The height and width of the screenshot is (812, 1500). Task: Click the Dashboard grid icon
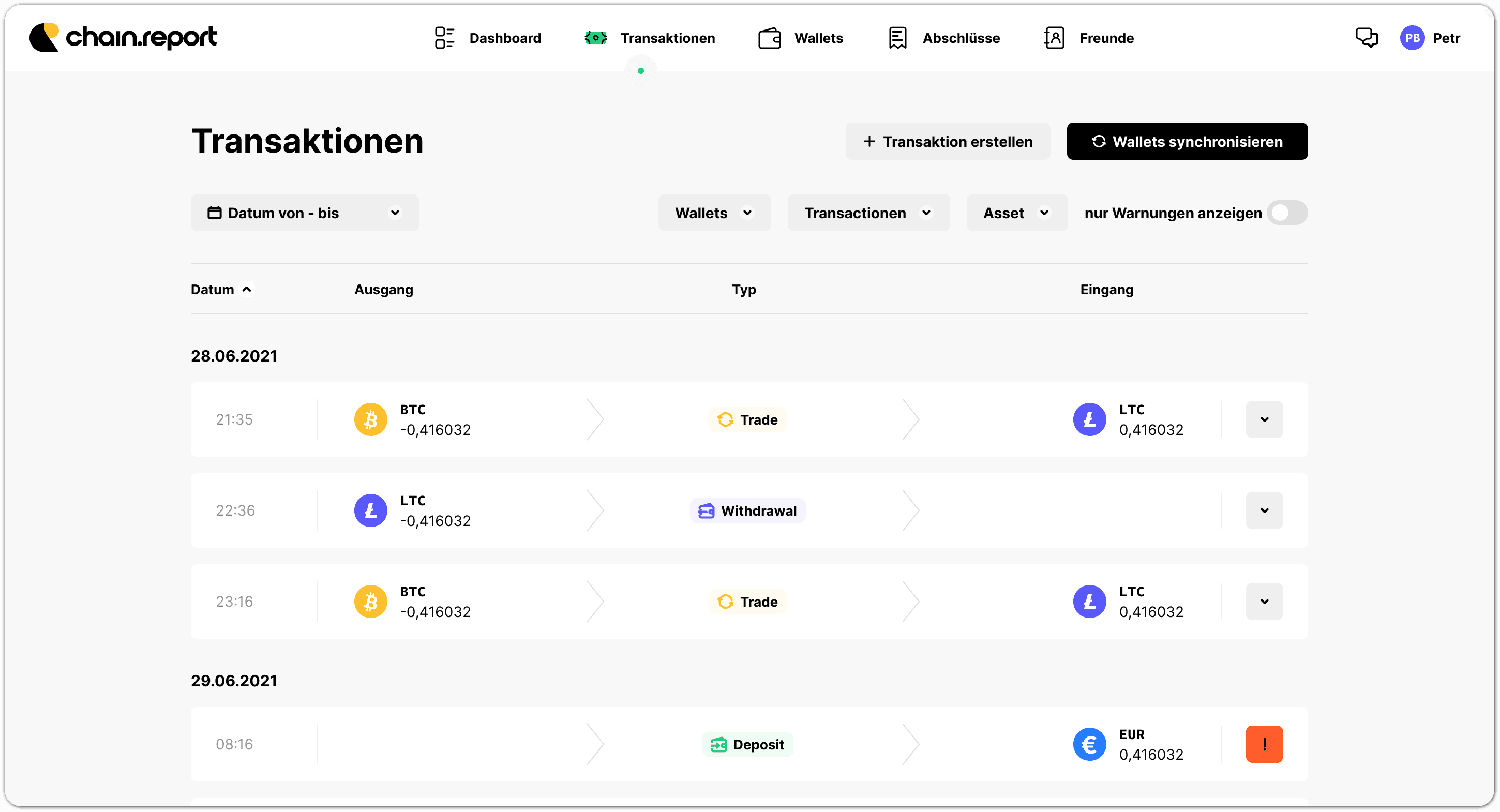pyautogui.click(x=444, y=37)
